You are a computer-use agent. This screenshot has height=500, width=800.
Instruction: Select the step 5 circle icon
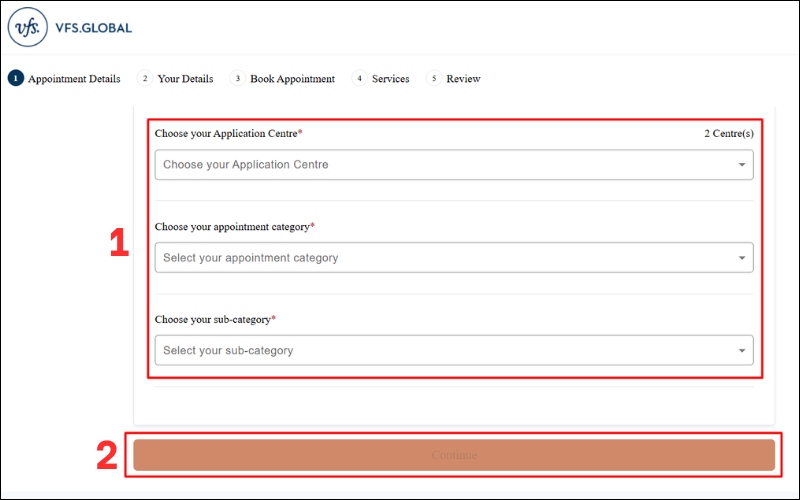(x=434, y=78)
